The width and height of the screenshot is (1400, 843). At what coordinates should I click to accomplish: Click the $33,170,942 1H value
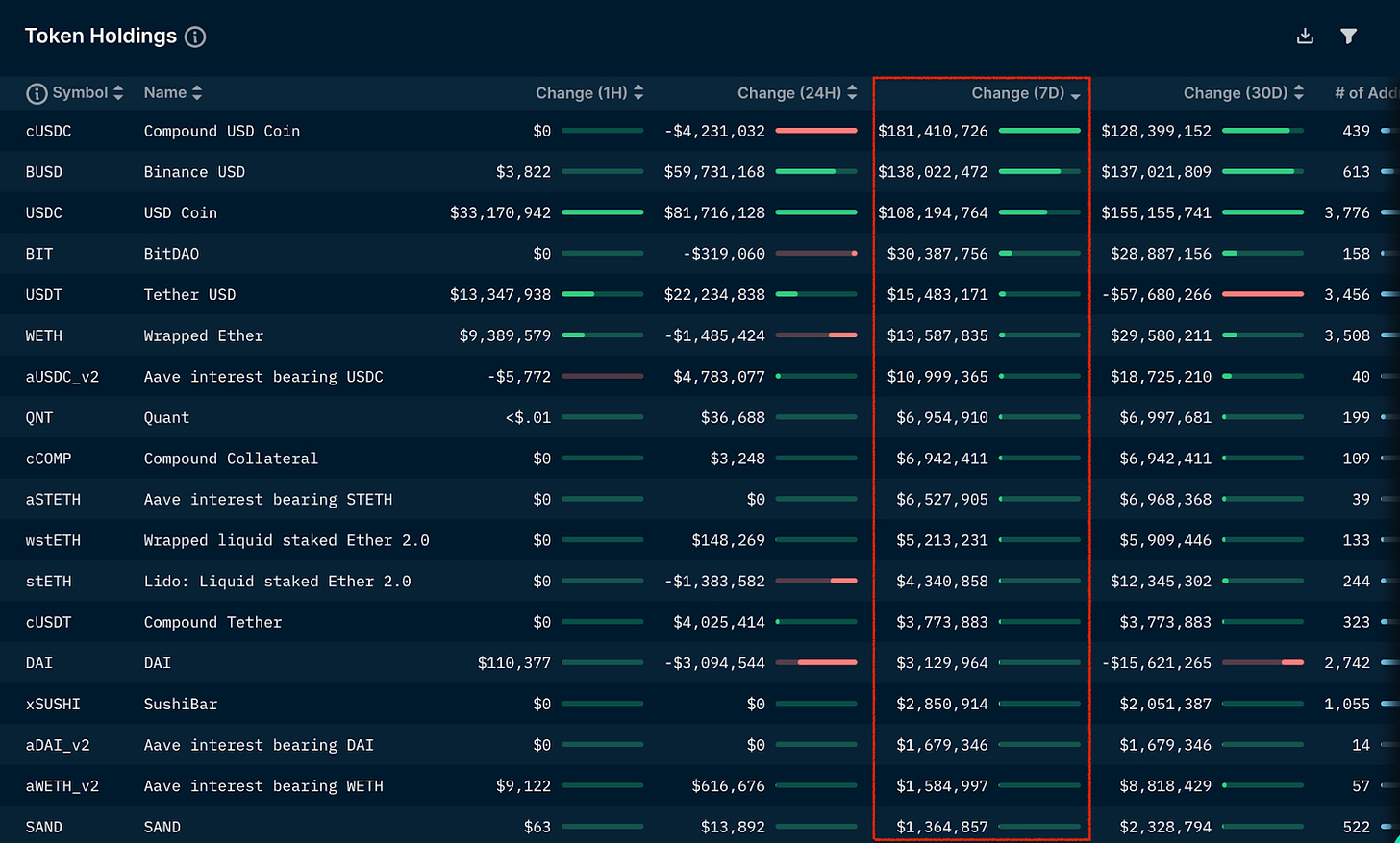pyautogui.click(x=500, y=213)
